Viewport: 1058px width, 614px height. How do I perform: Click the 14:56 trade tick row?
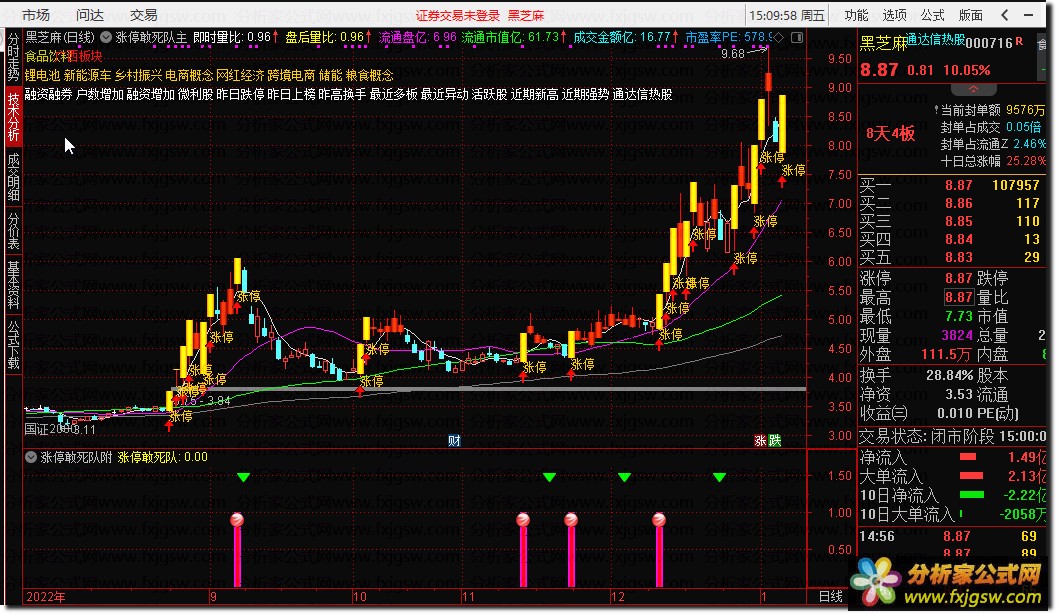click(x=951, y=536)
